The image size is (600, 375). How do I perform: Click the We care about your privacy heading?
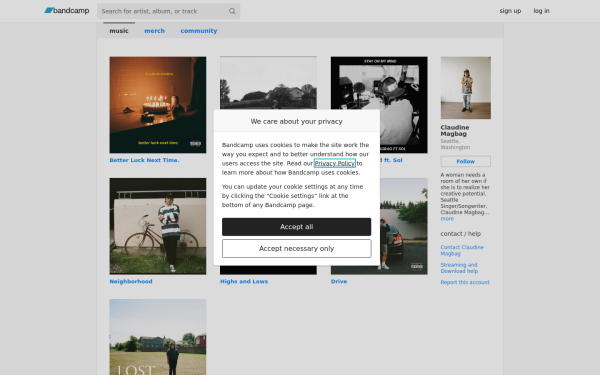coord(297,121)
